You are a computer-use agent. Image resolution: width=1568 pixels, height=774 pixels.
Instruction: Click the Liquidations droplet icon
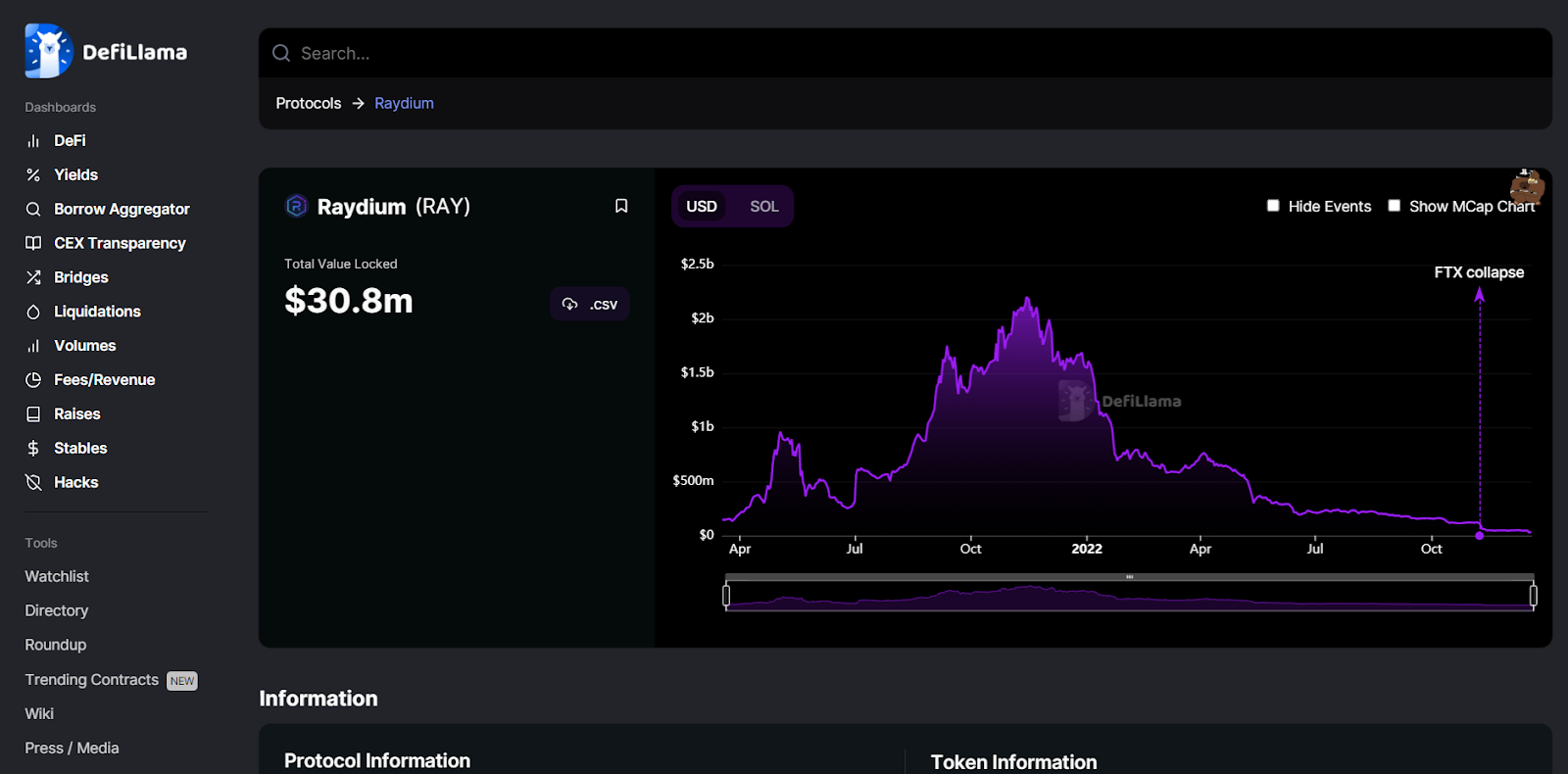coord(33,312)
